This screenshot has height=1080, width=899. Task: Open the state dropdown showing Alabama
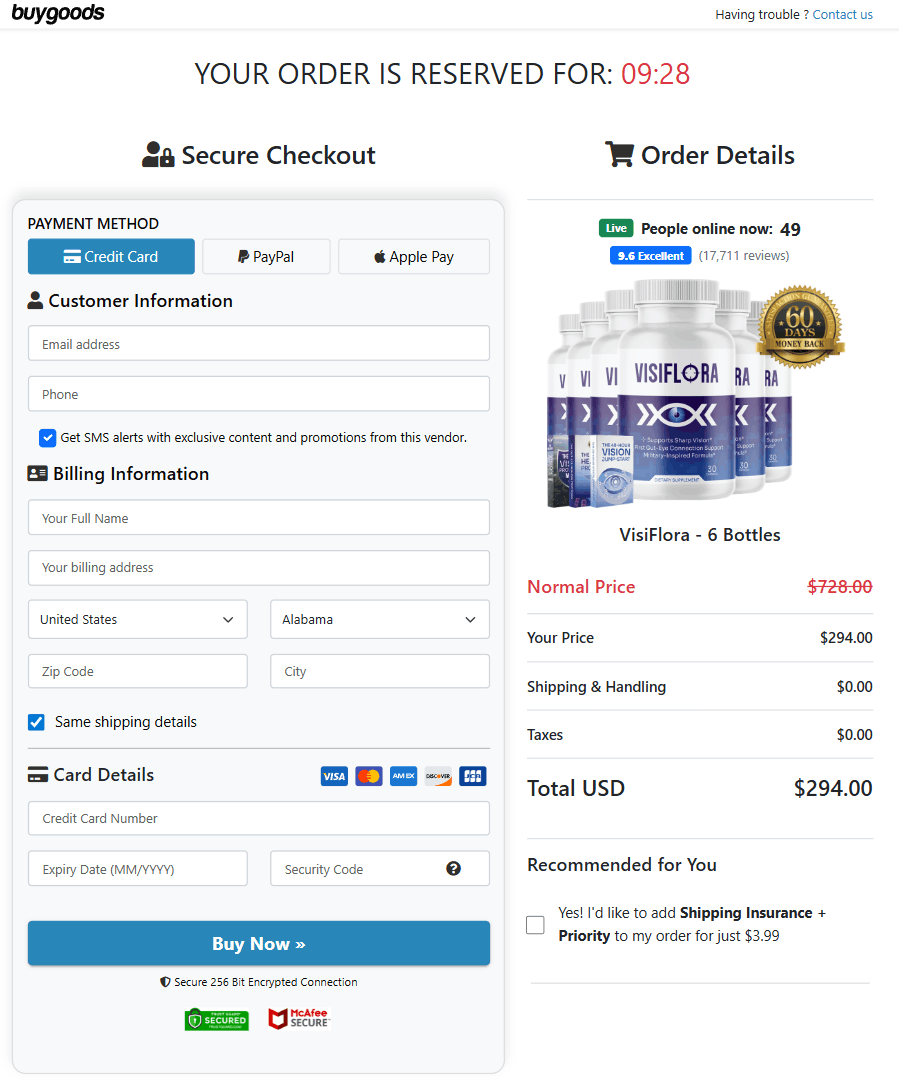(379, 619)
